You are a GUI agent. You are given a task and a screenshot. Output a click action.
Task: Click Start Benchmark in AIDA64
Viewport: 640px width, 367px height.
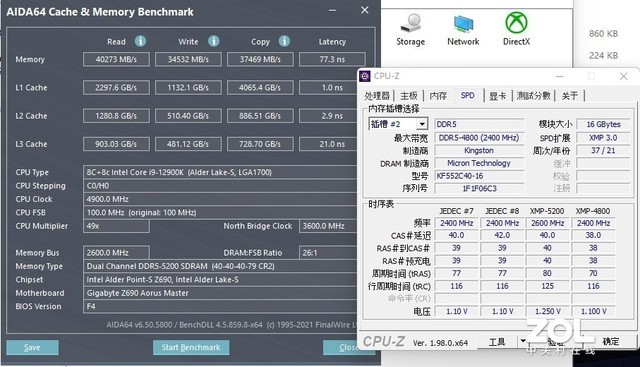coord(191,347)
